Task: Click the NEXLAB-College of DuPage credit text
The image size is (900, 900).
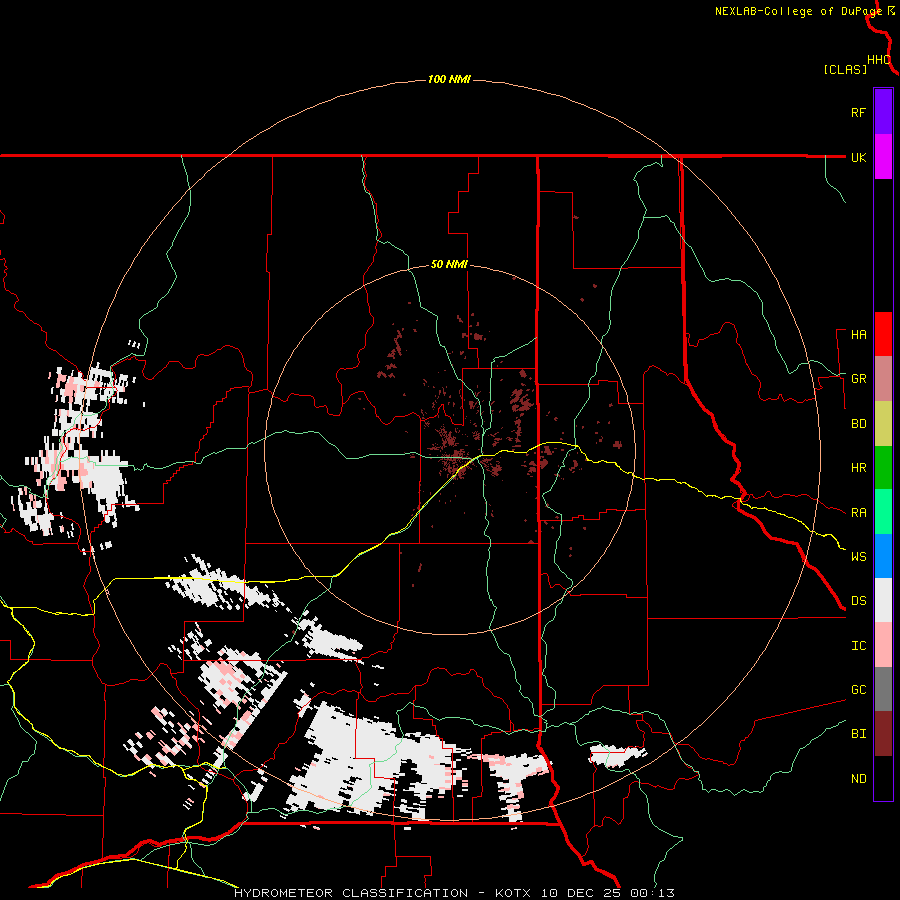Action: point(798,11)
